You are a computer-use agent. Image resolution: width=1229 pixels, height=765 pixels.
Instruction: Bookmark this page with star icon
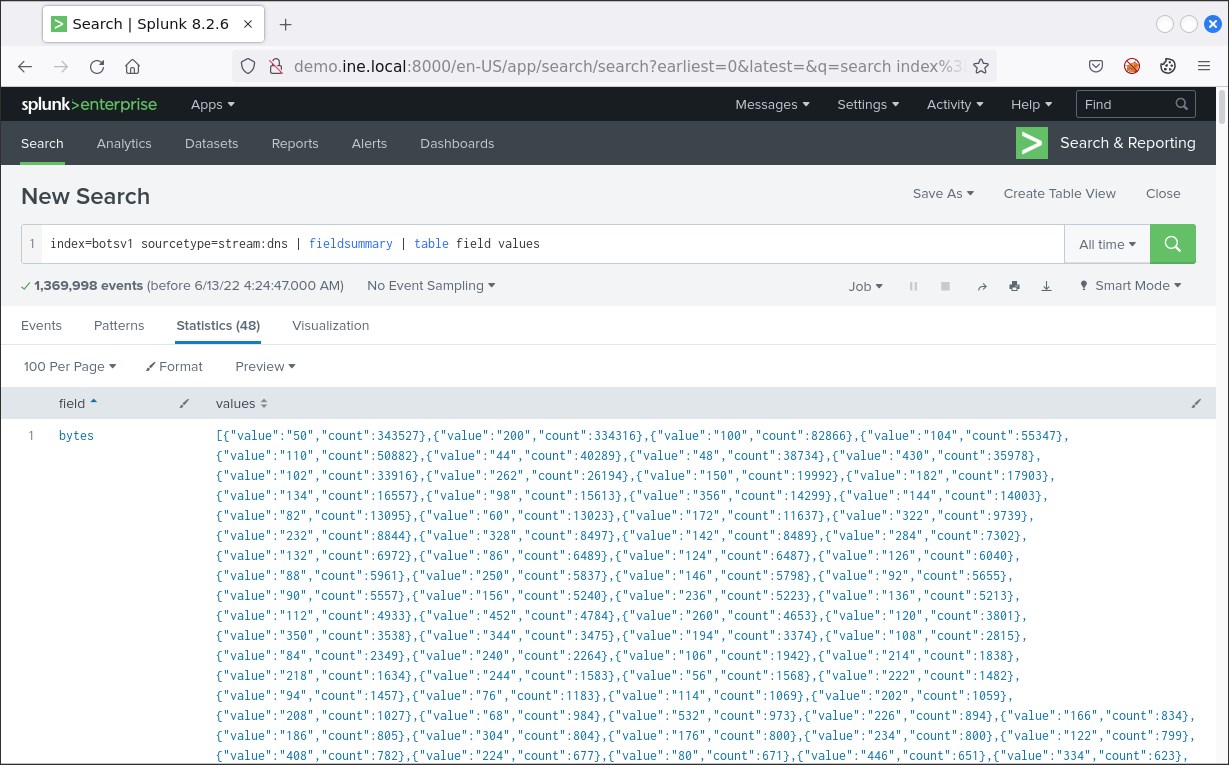[x=981, y=67]
